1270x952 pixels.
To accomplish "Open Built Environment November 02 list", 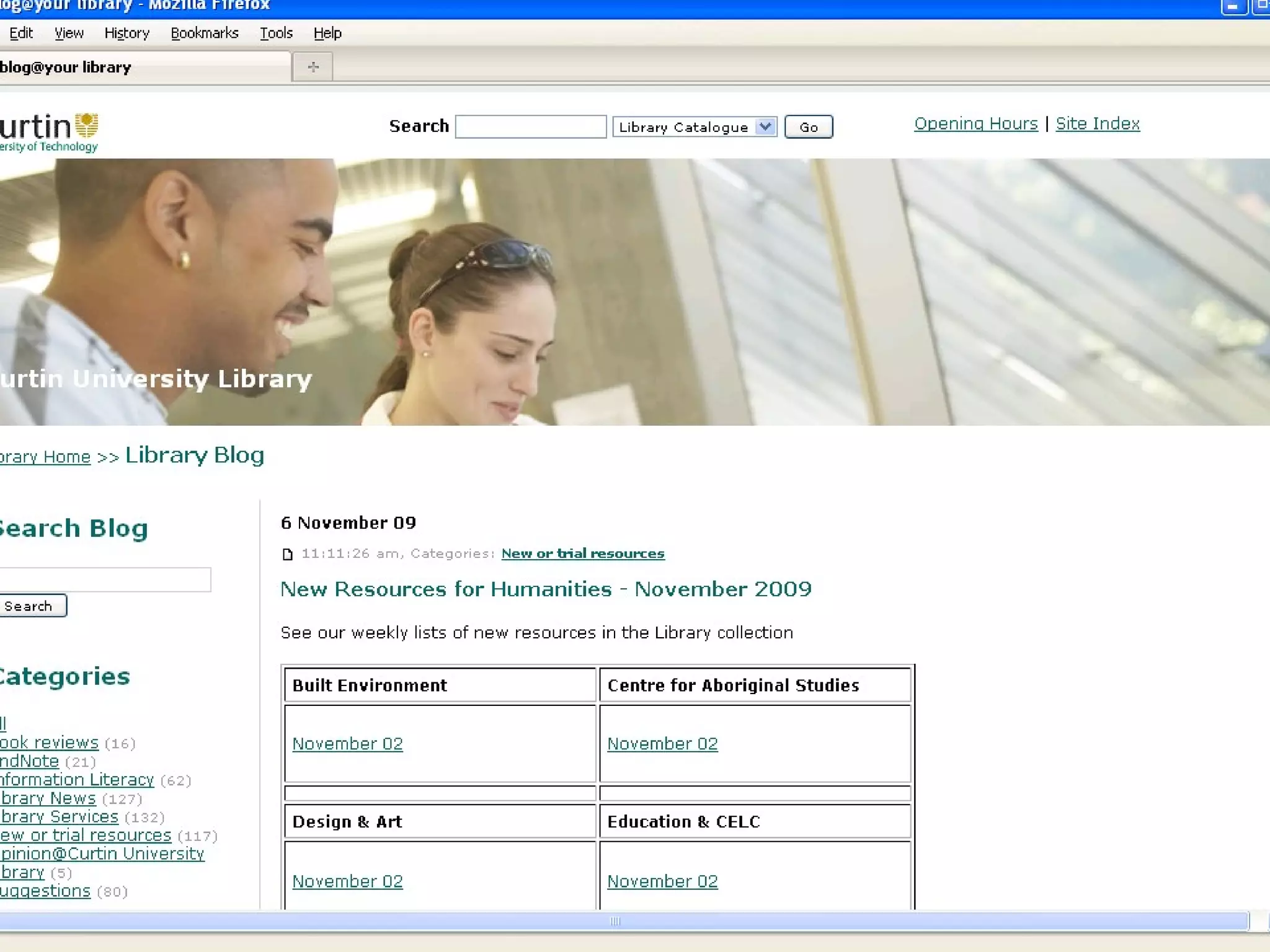I will pyautogui.click(x=347, y=744).
